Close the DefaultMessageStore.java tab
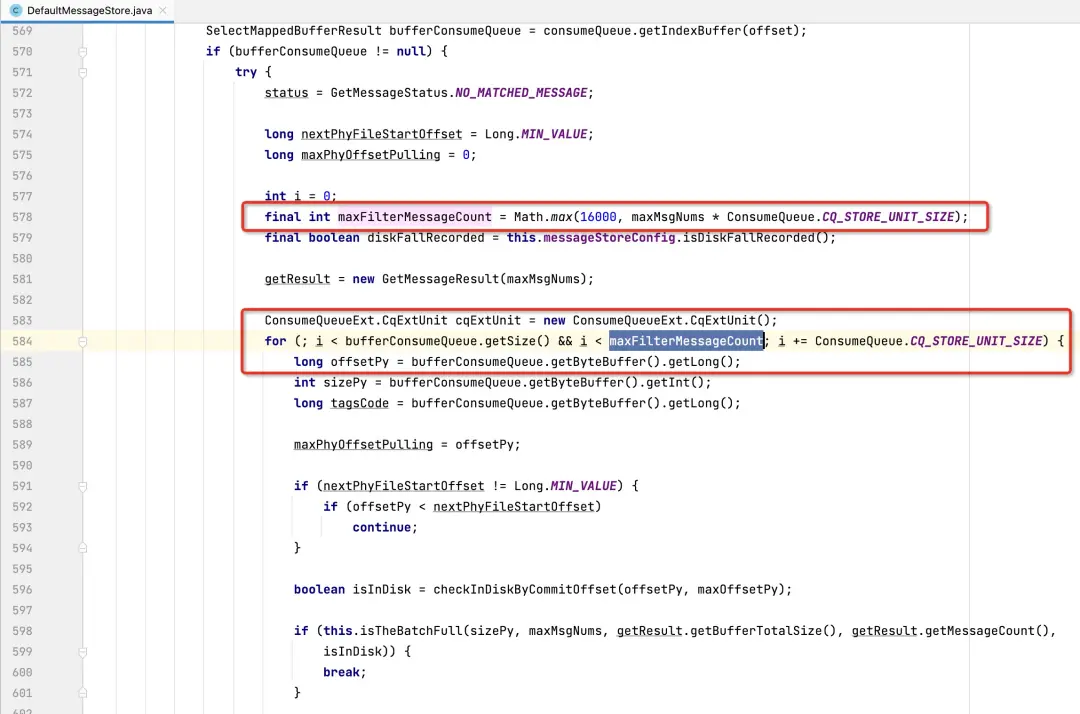The width and height of the screenshot is (1080, 714). pos(163,10)
